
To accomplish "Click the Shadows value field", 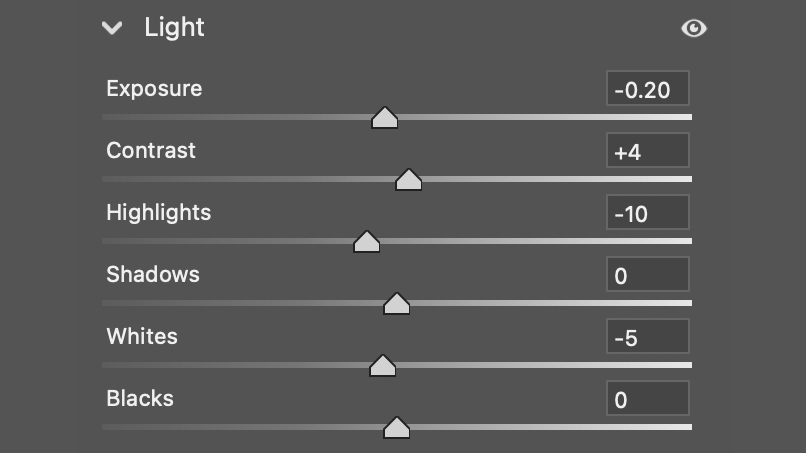I will coord(648,274).
